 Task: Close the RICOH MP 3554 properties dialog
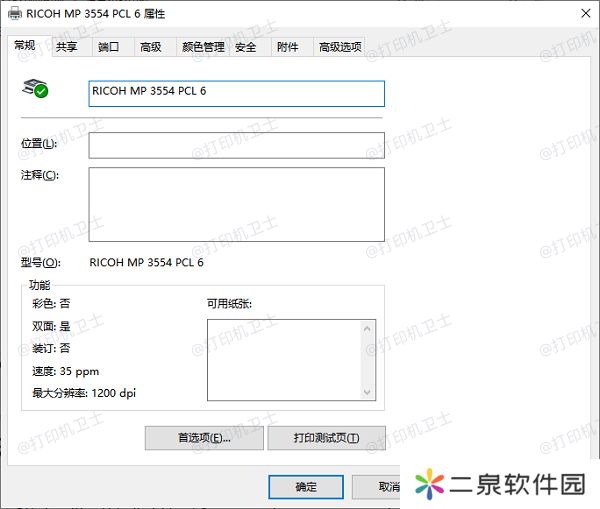585,13
